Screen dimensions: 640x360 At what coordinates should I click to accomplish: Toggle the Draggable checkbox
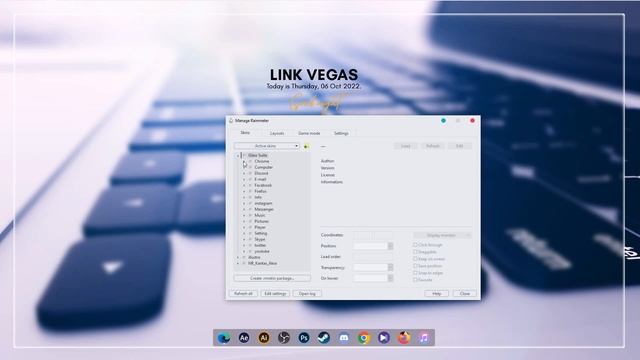tap(416, 252)
